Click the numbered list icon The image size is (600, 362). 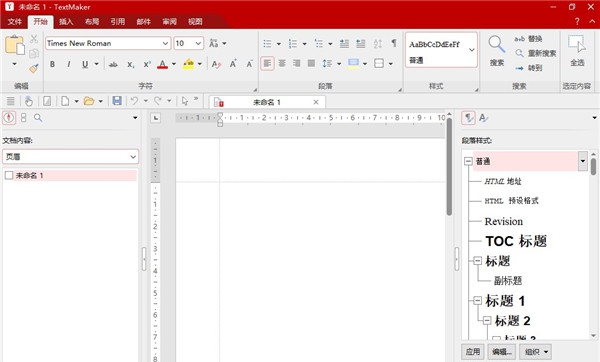click(293, 44)
